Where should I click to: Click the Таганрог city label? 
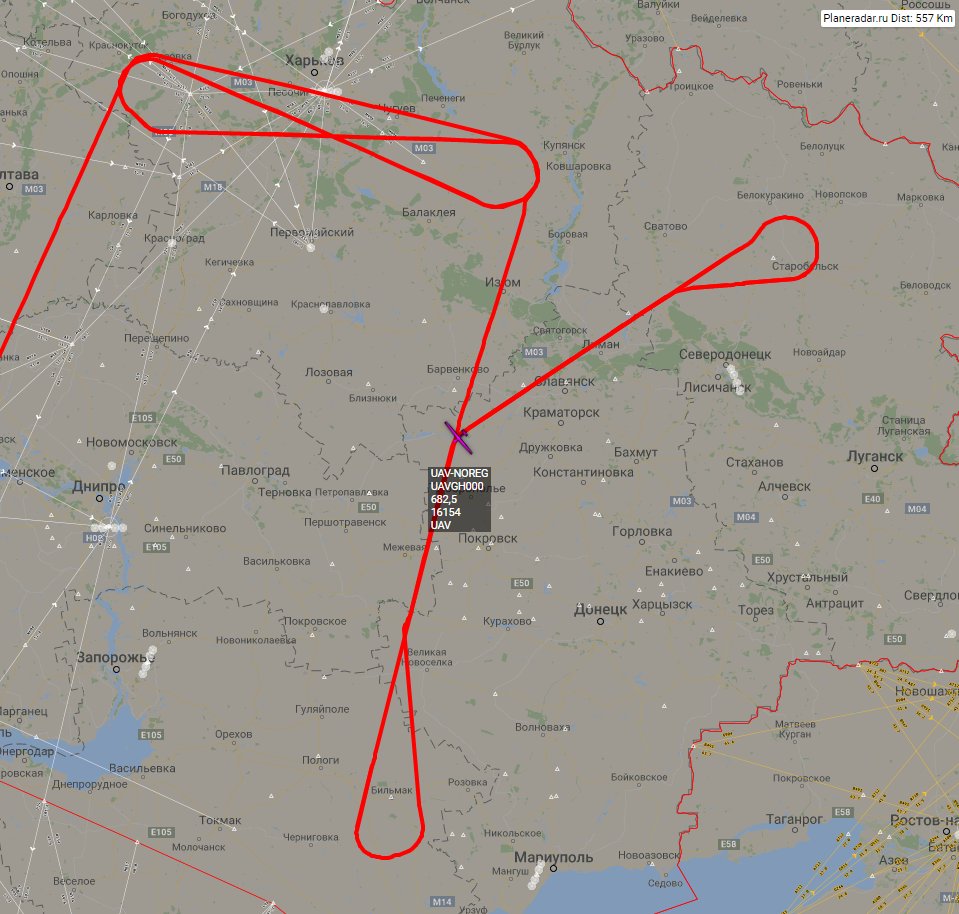794,820
